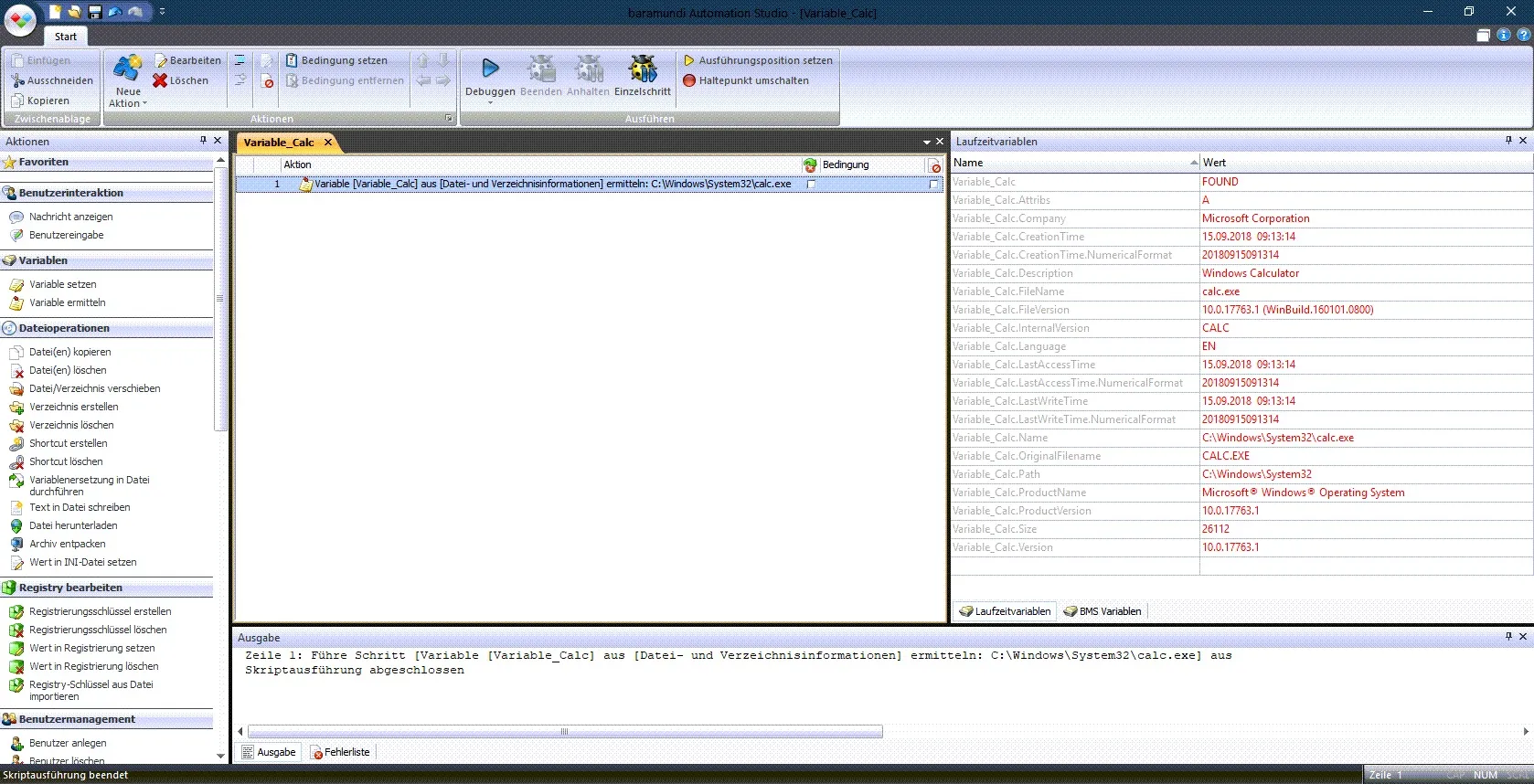
Task: Select the Variable_Calc.FileName row
Action: [x=1241, y=291]
